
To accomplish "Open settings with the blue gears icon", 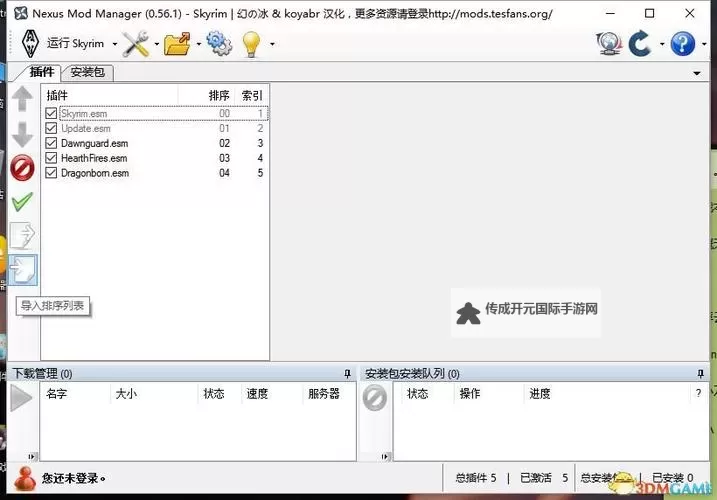I will pos(219,43).
